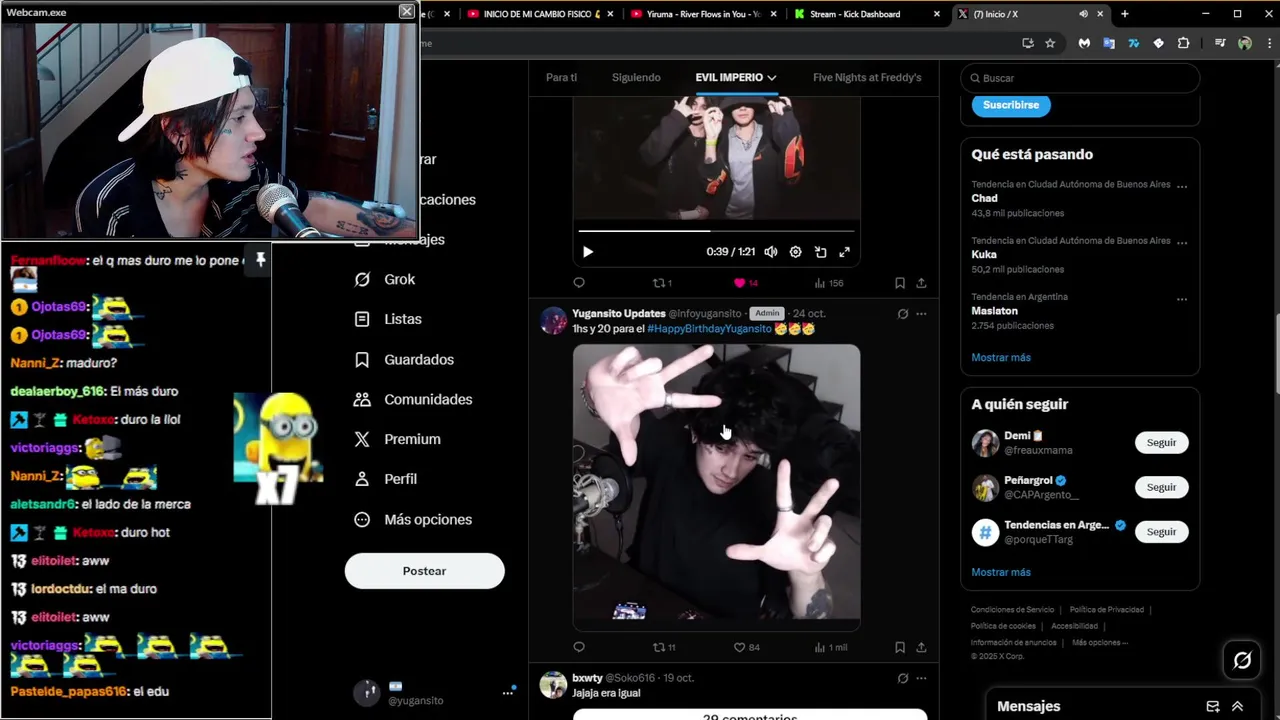Reply to the top video post
The width and height of the screenshot is (1280, 720).
coord(579,283)
